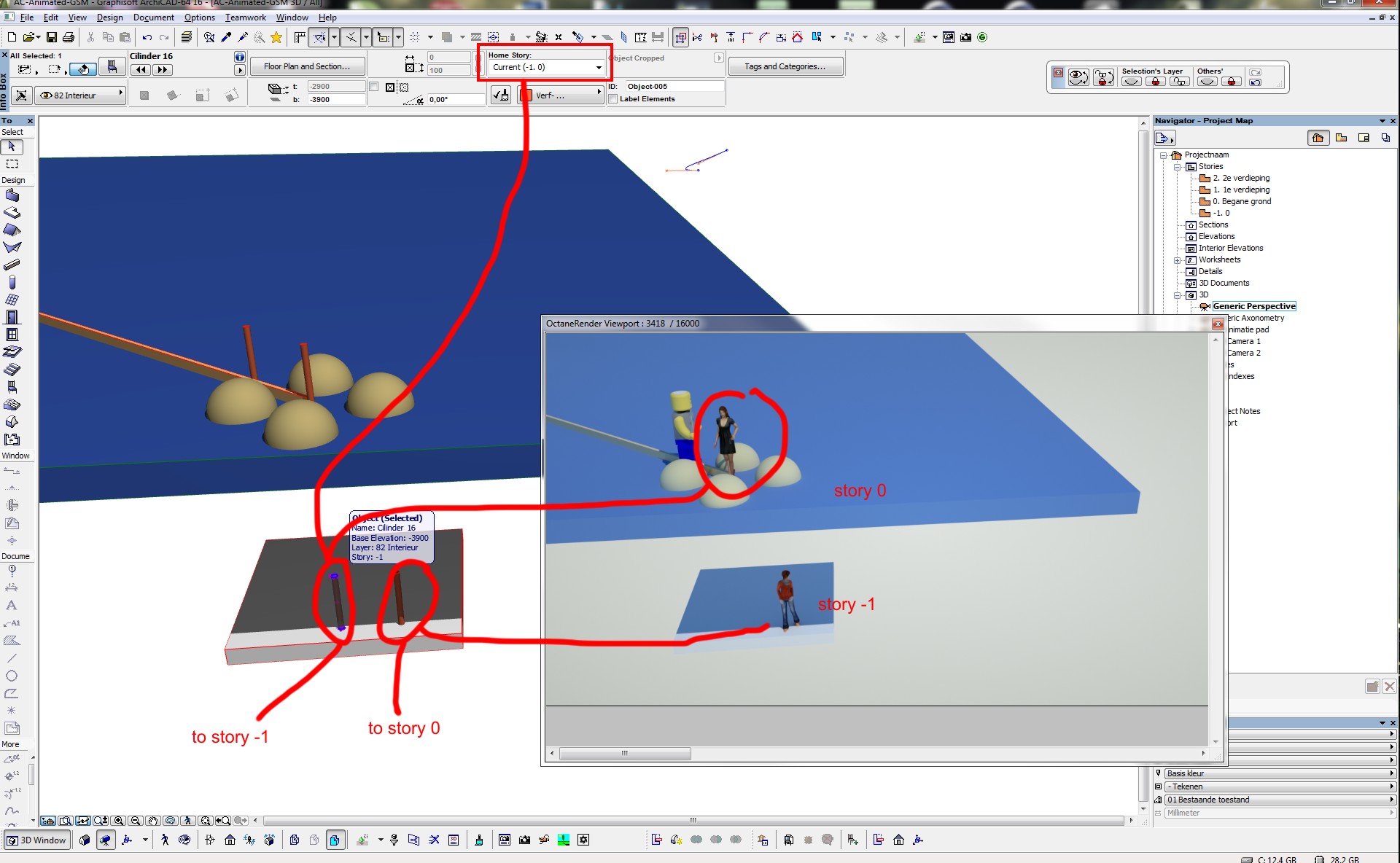Click Floor Plan and Section button
The image size is (1400, 863).
coord(306,66)
